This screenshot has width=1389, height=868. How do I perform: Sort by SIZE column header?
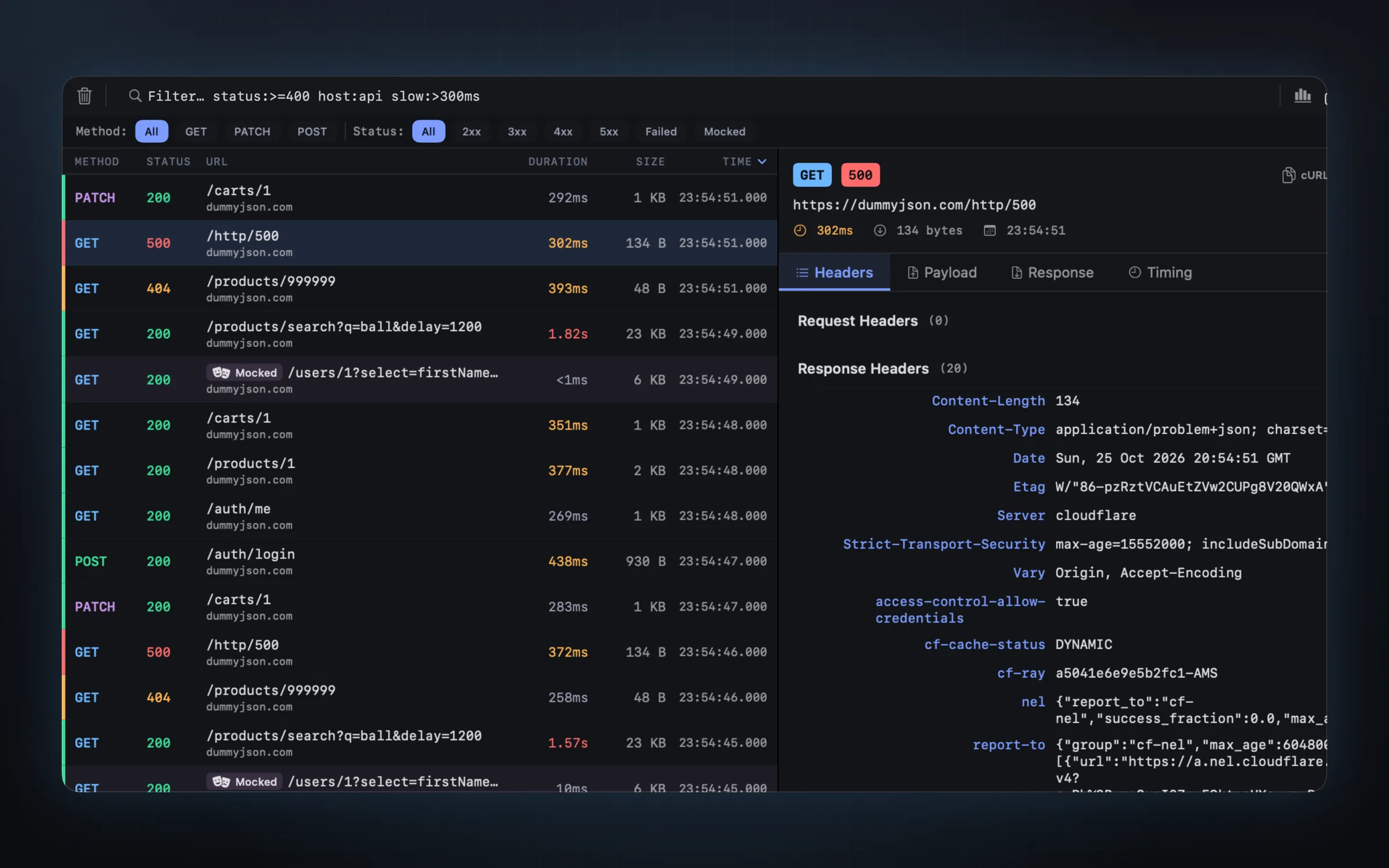tap(650, 161)
